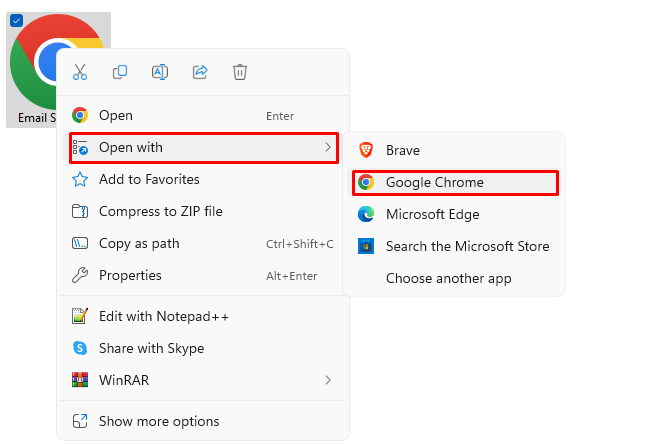The width and height of the screenshot is (671, 444).
Task: Click the Share icon
Action: coord(200,72)
